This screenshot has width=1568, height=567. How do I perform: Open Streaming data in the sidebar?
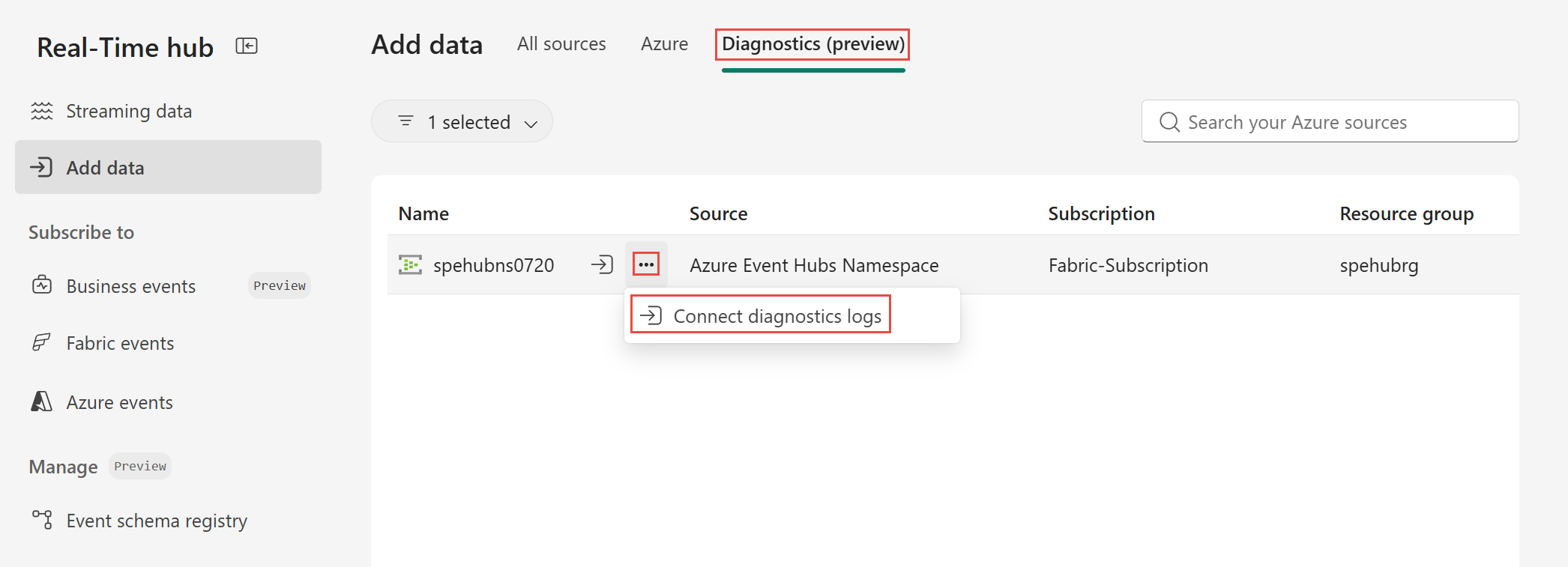coord(168,111)
